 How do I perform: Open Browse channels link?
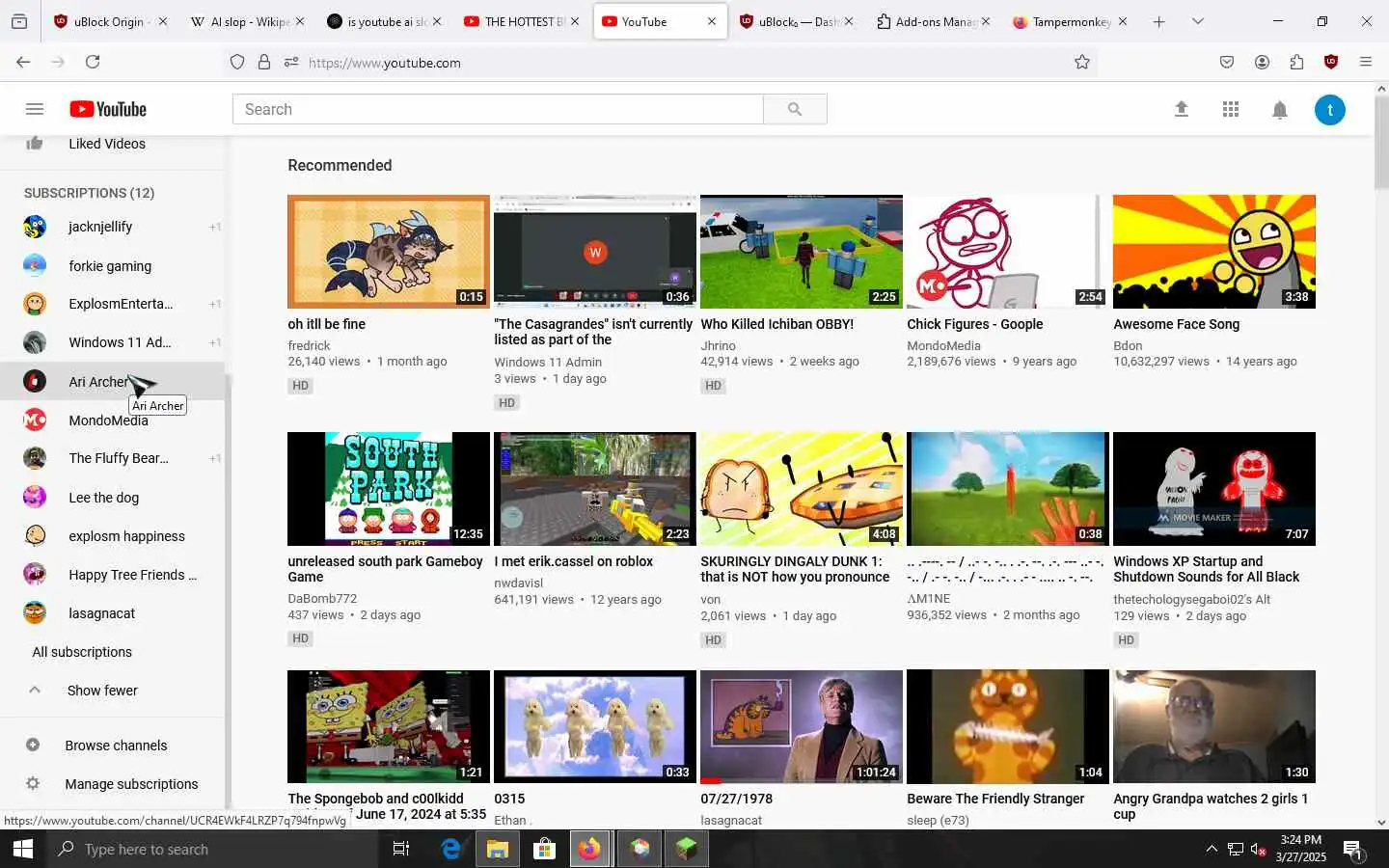(x=116, y=746)
